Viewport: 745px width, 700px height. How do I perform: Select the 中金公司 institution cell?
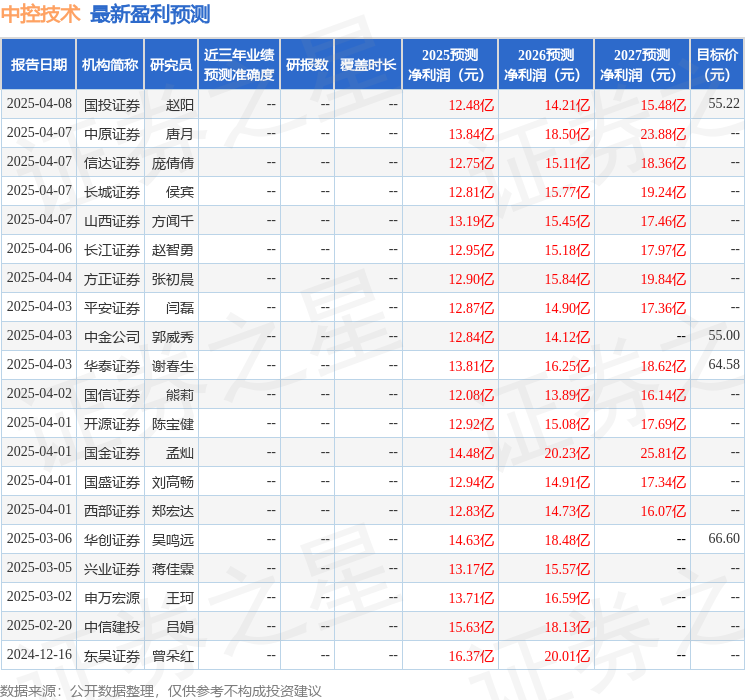click(112, 337)
